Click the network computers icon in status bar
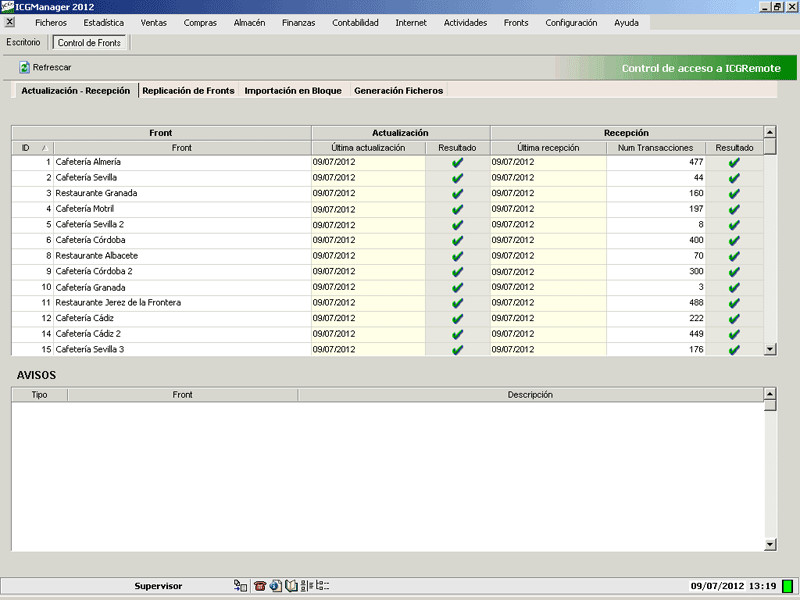The image size is (800, 600). click(240, 586)
